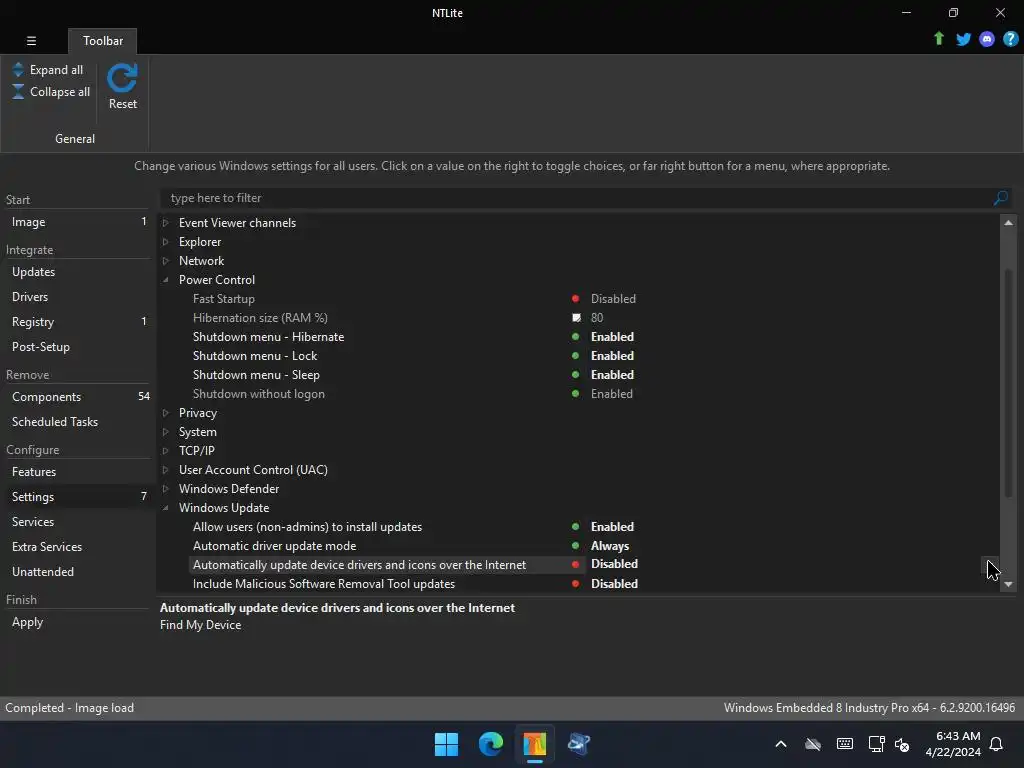Open the clock showing 6:43 AM

tap(953, 744)
